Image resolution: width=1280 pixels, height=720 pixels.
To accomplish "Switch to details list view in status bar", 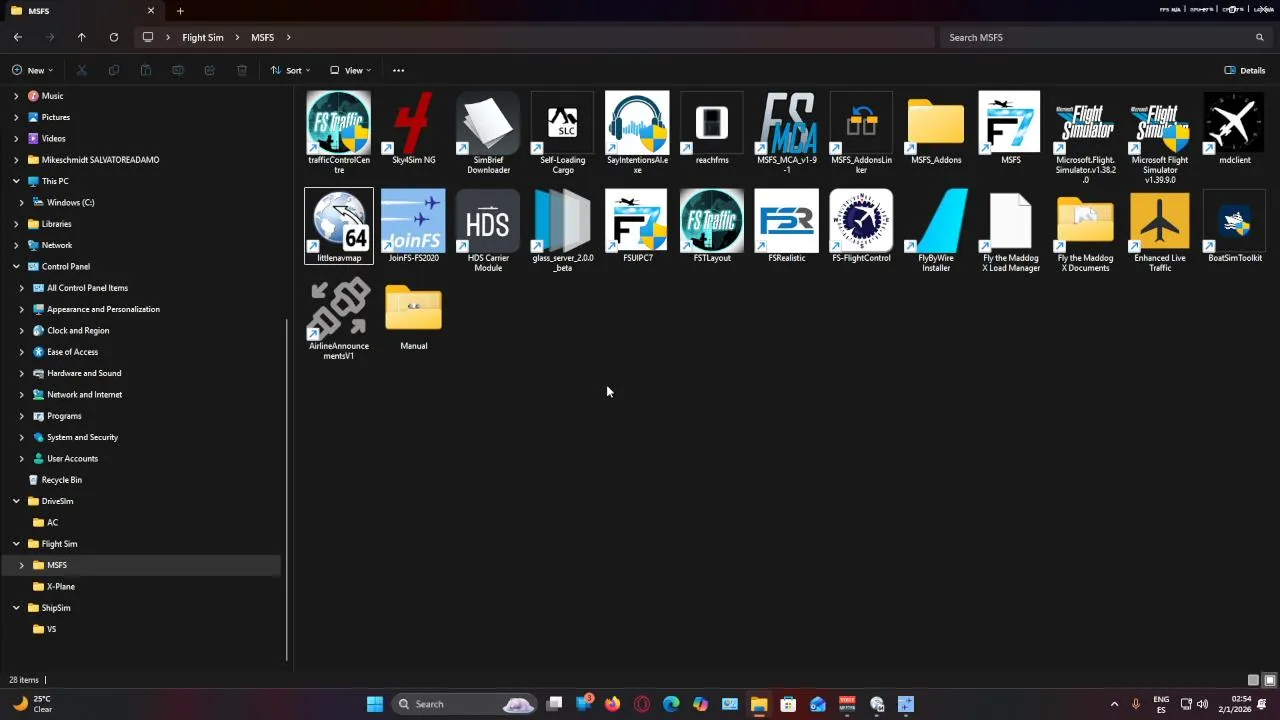I will [x=1253, y=680].
